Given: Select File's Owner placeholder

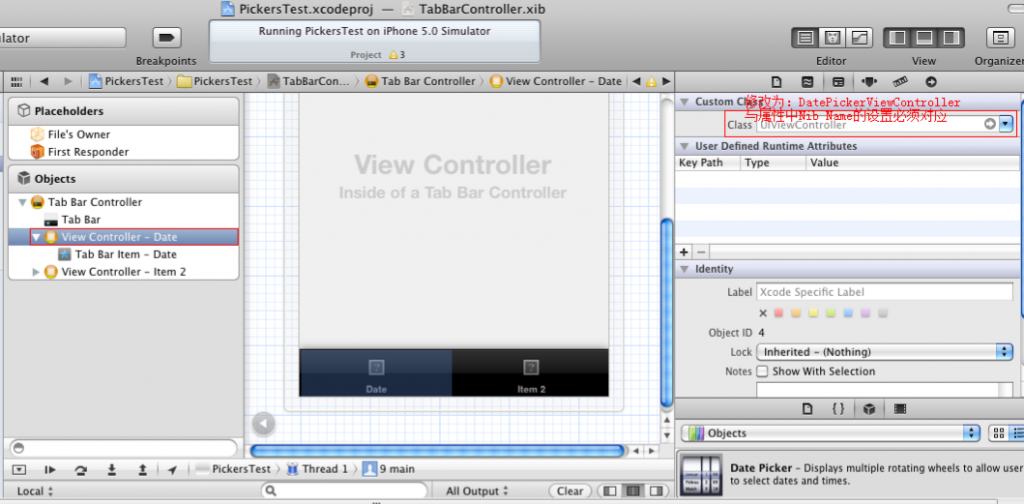Looking at the screenshot, I should (x=78, y=134).
